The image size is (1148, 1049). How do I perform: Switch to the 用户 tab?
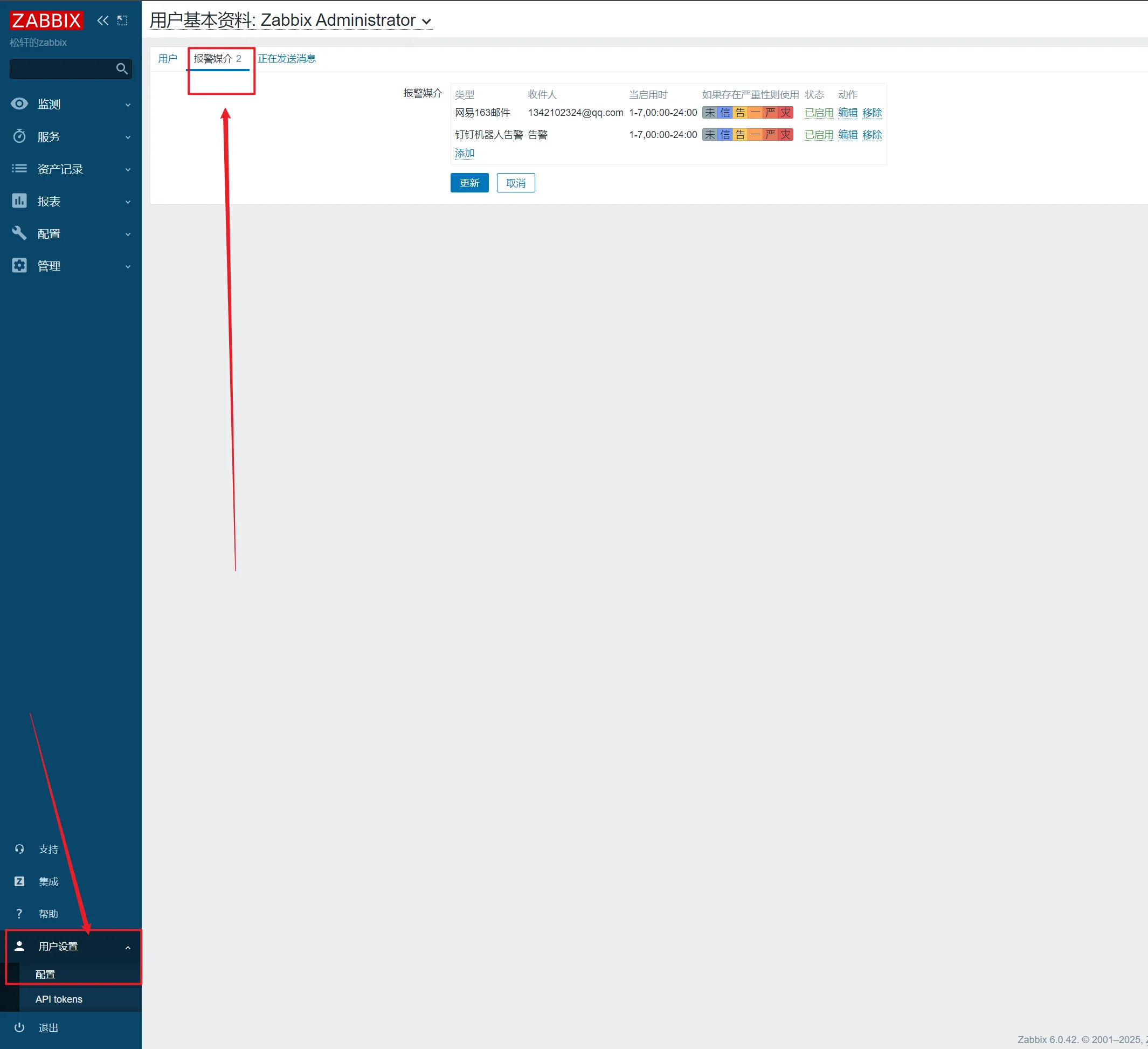[x=168, y=59]
